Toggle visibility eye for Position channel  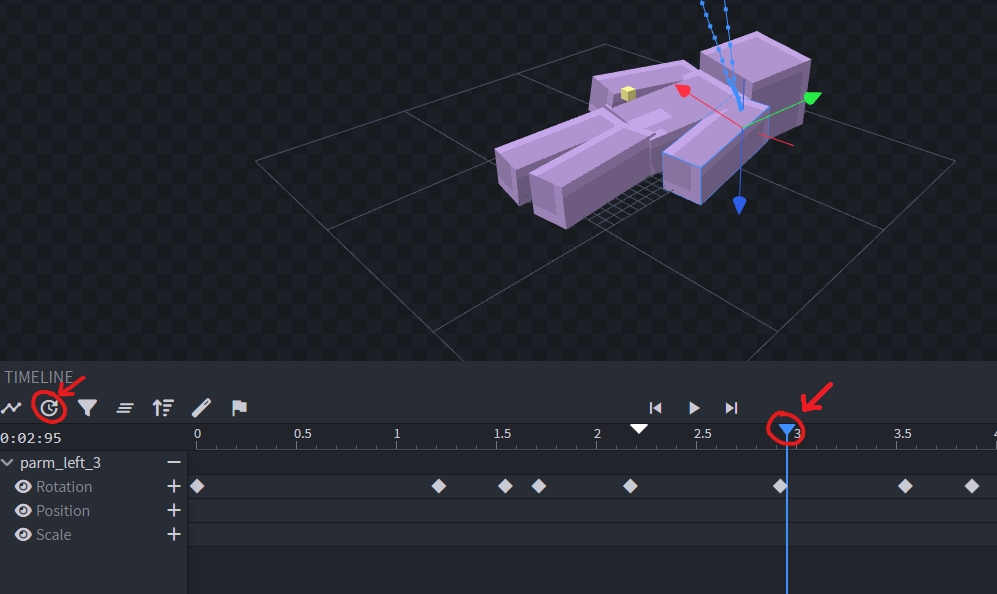coord(23,511)
